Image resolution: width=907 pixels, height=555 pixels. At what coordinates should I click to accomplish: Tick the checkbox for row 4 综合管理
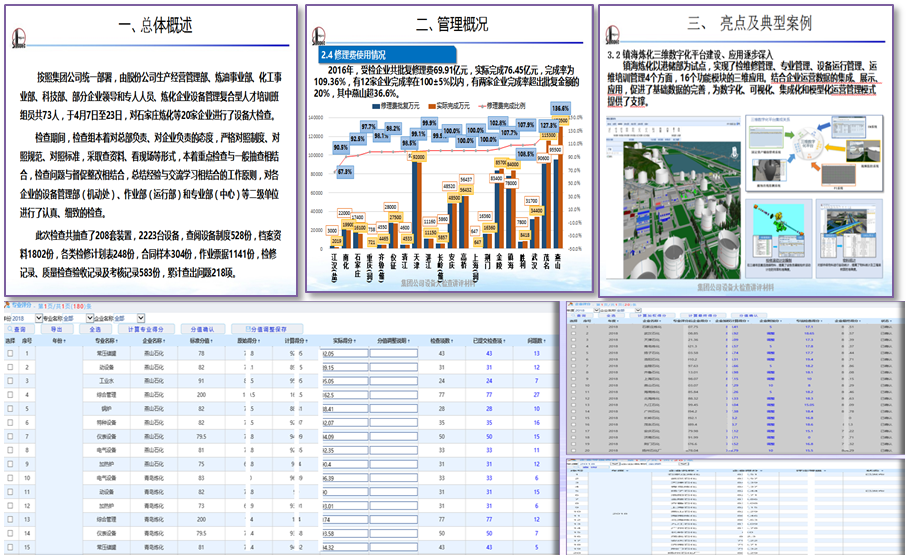tap(10, 395)
